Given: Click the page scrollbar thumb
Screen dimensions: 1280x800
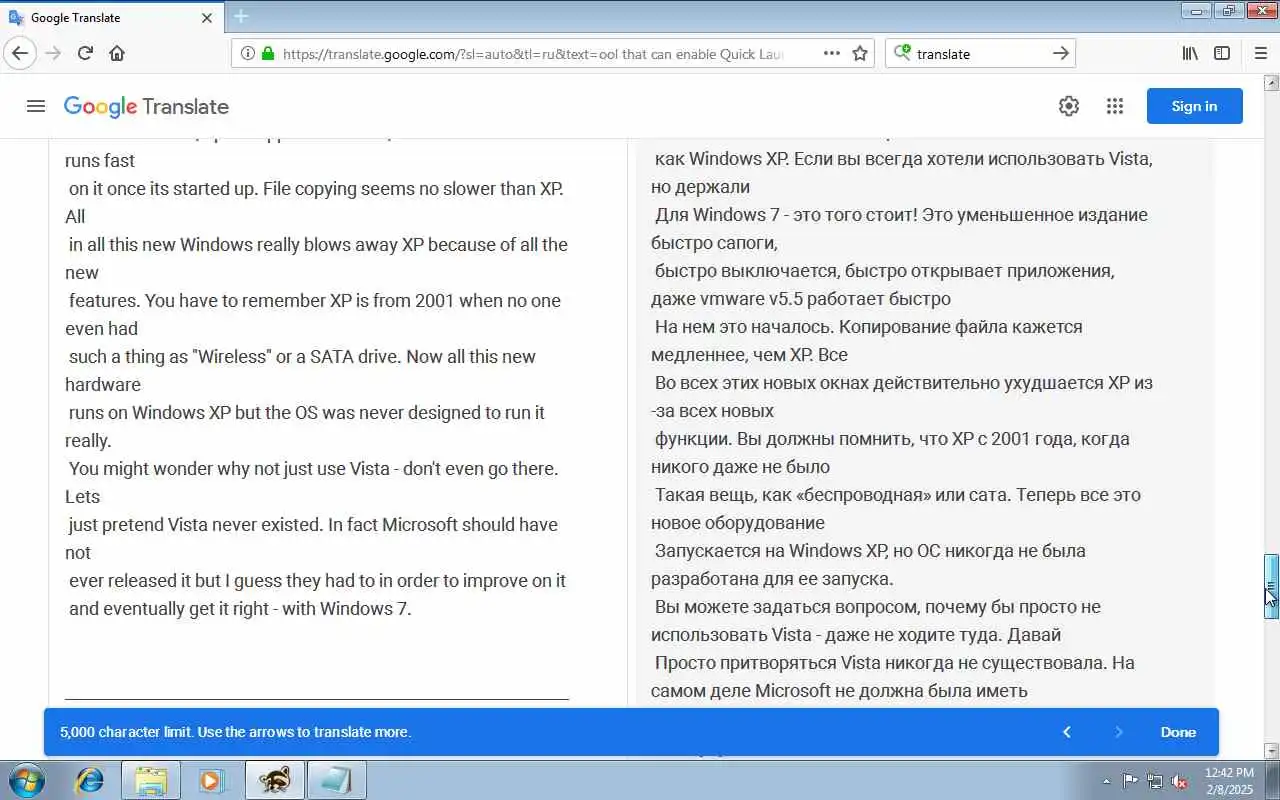Looking at the screenshot, I should tap(1271, 586).
